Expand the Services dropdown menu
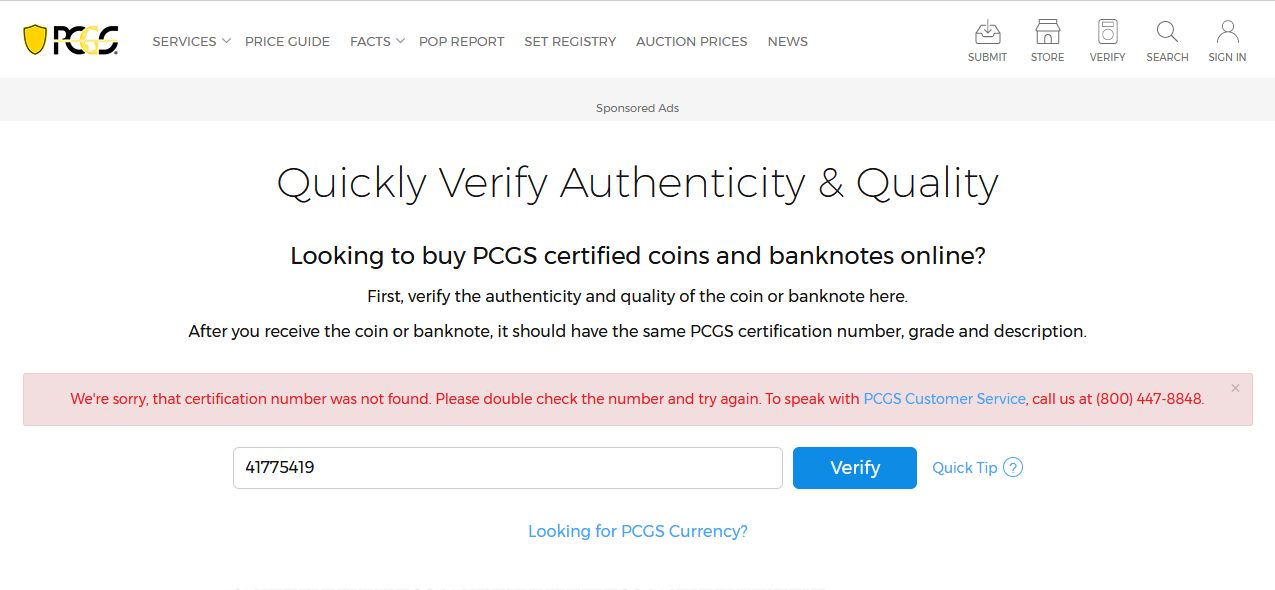1275x590 pixels. coord(191,41)
